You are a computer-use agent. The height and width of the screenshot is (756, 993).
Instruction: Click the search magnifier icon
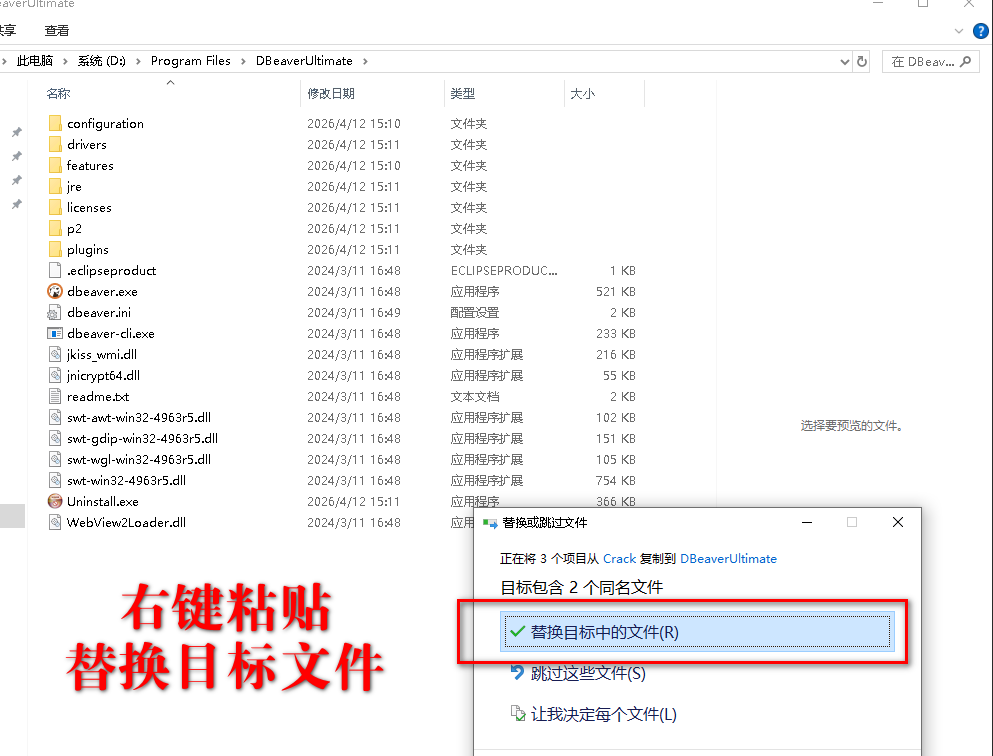tap(965, 61)
